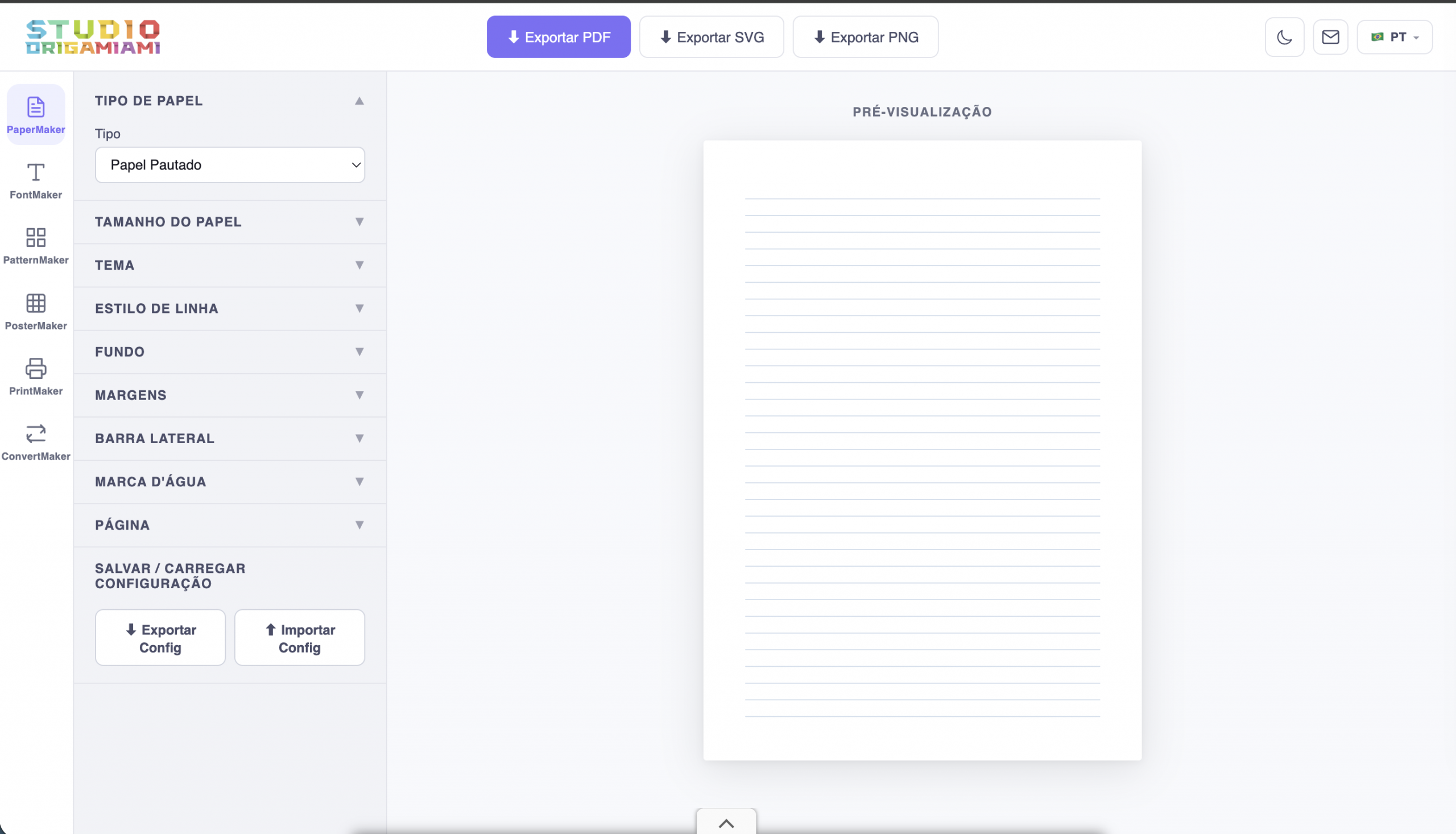This screenshot has height=834, width=1456.
Task: Click the mail contact icon
Action: coord(1330,37)
